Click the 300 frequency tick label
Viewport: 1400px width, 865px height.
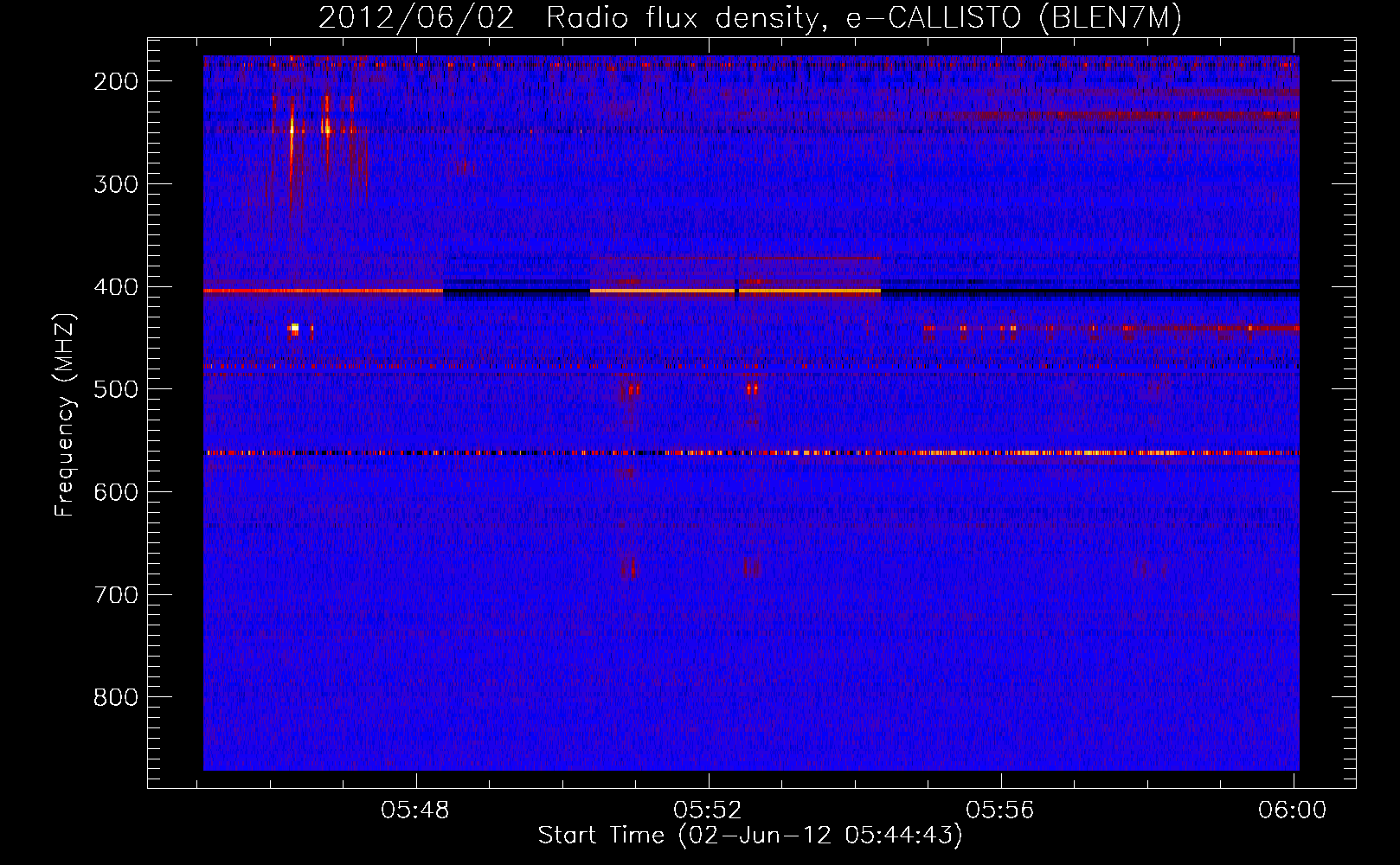[116, 184]
